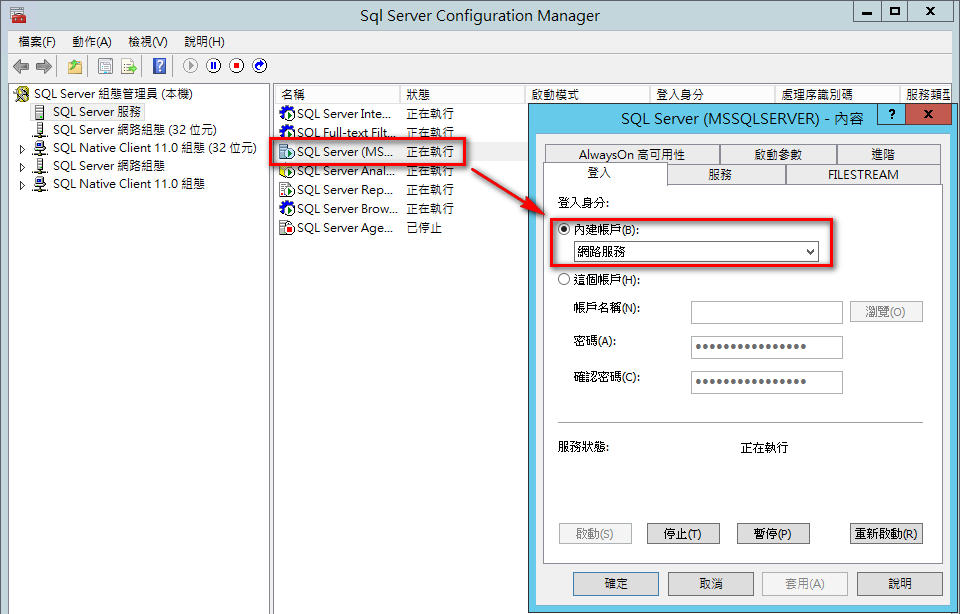Select the 內建帳戶 radio button

564,229
